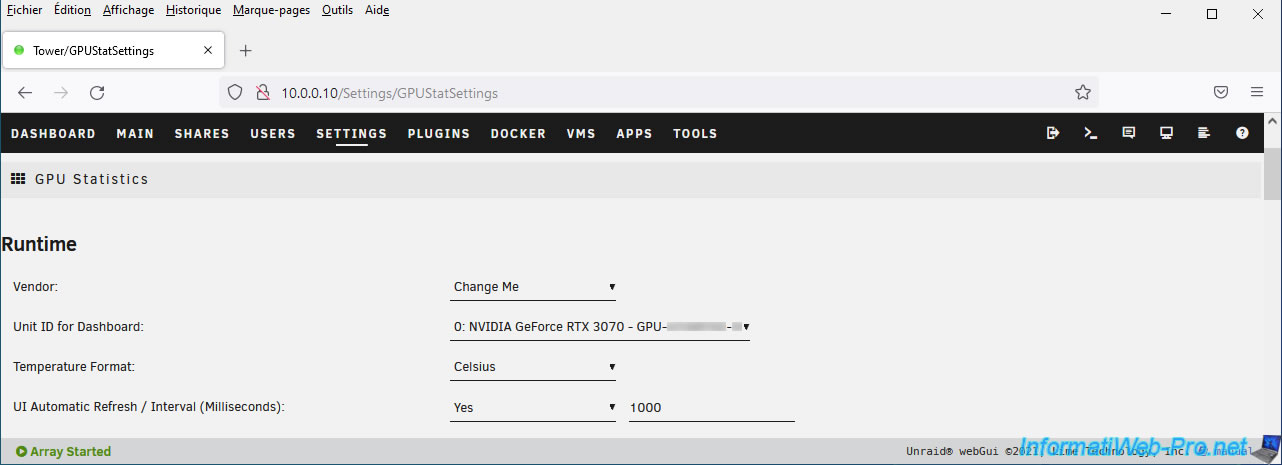The height and width of the screenshot is (465, 1282).
Task: Open UI Automatic Refresh Yes dropdown
Action: (x=533, y=408)
